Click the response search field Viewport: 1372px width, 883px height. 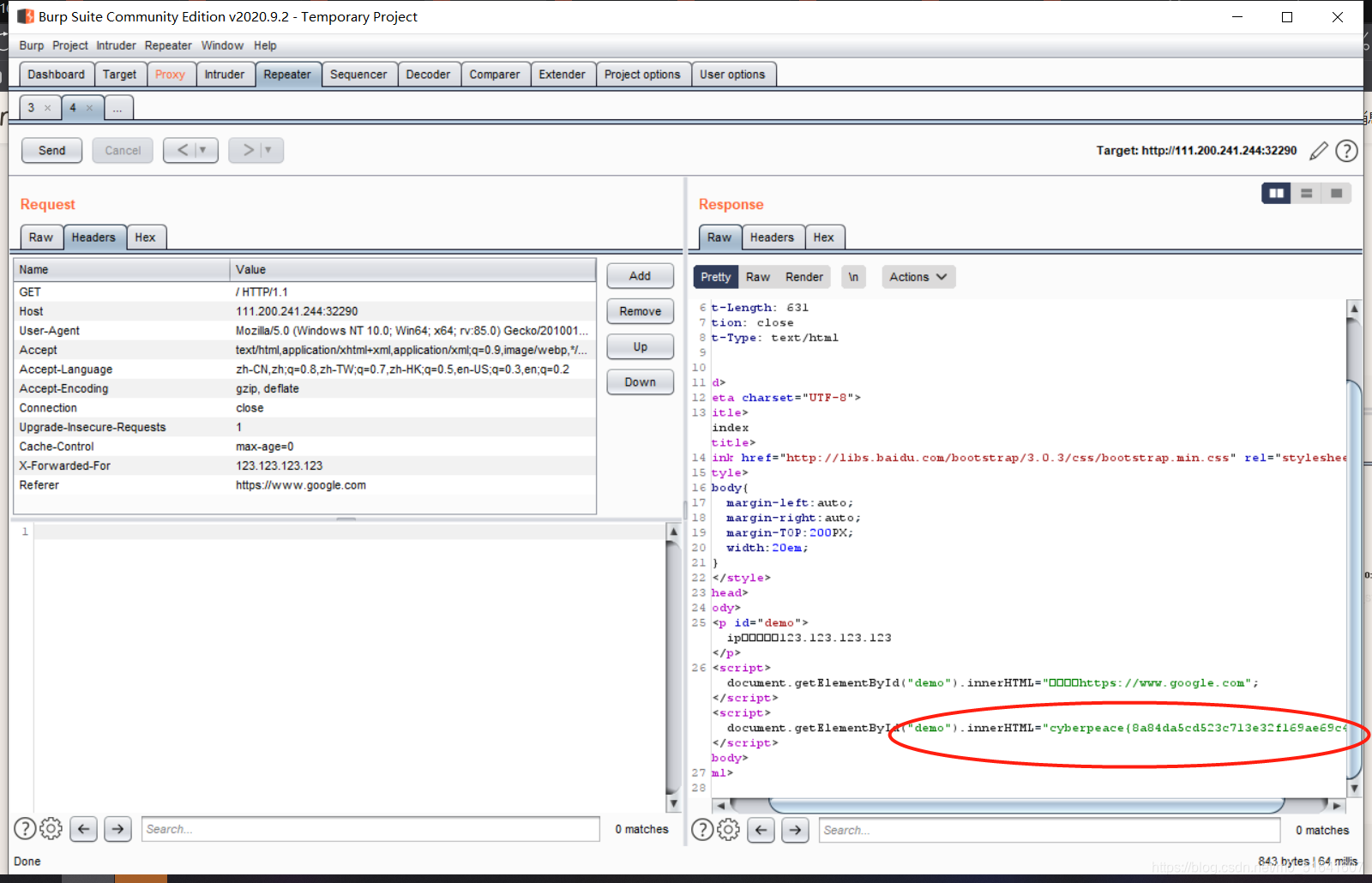tap(1050, 830)
